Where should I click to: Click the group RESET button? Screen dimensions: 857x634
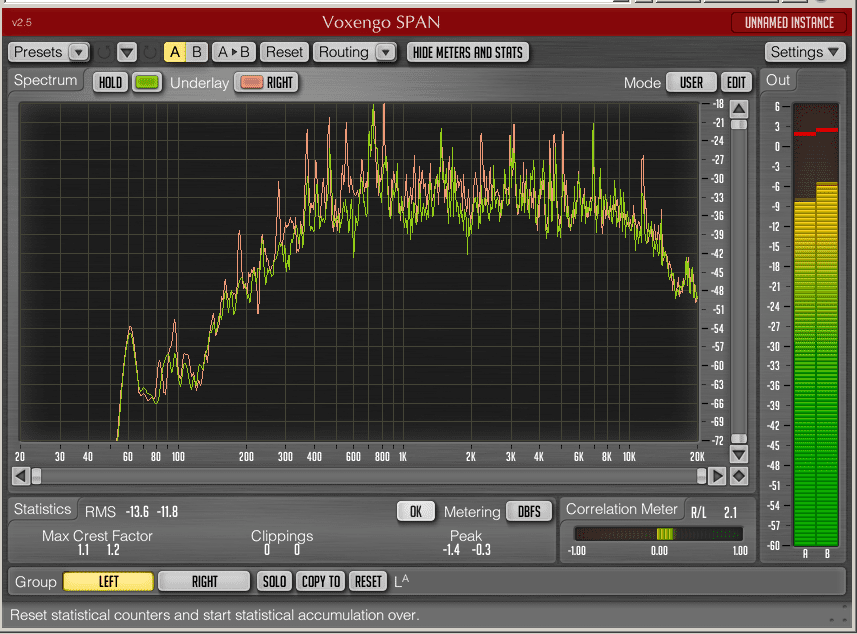(x=368, y=582)
